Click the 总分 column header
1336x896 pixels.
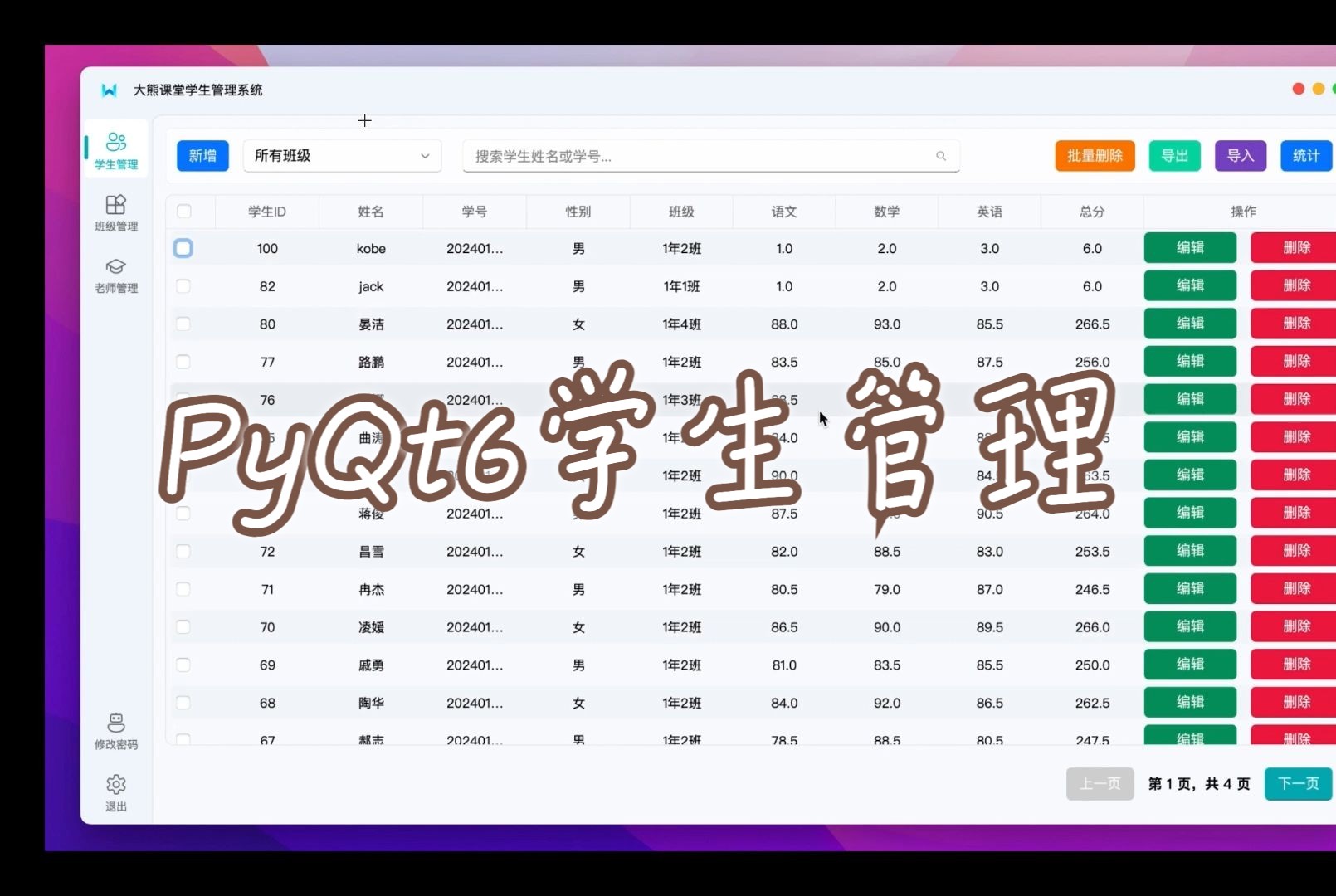[1092, 212]
